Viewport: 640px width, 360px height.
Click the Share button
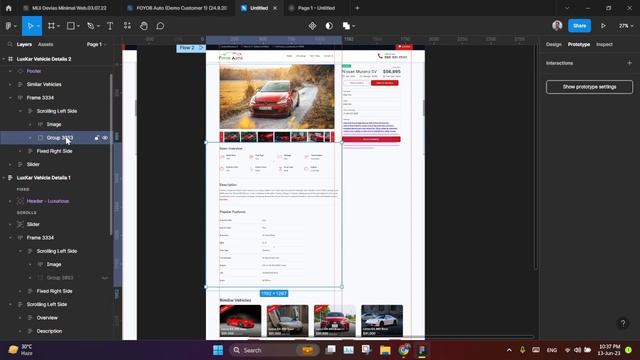pyautogui.click(x=579, y=26)
